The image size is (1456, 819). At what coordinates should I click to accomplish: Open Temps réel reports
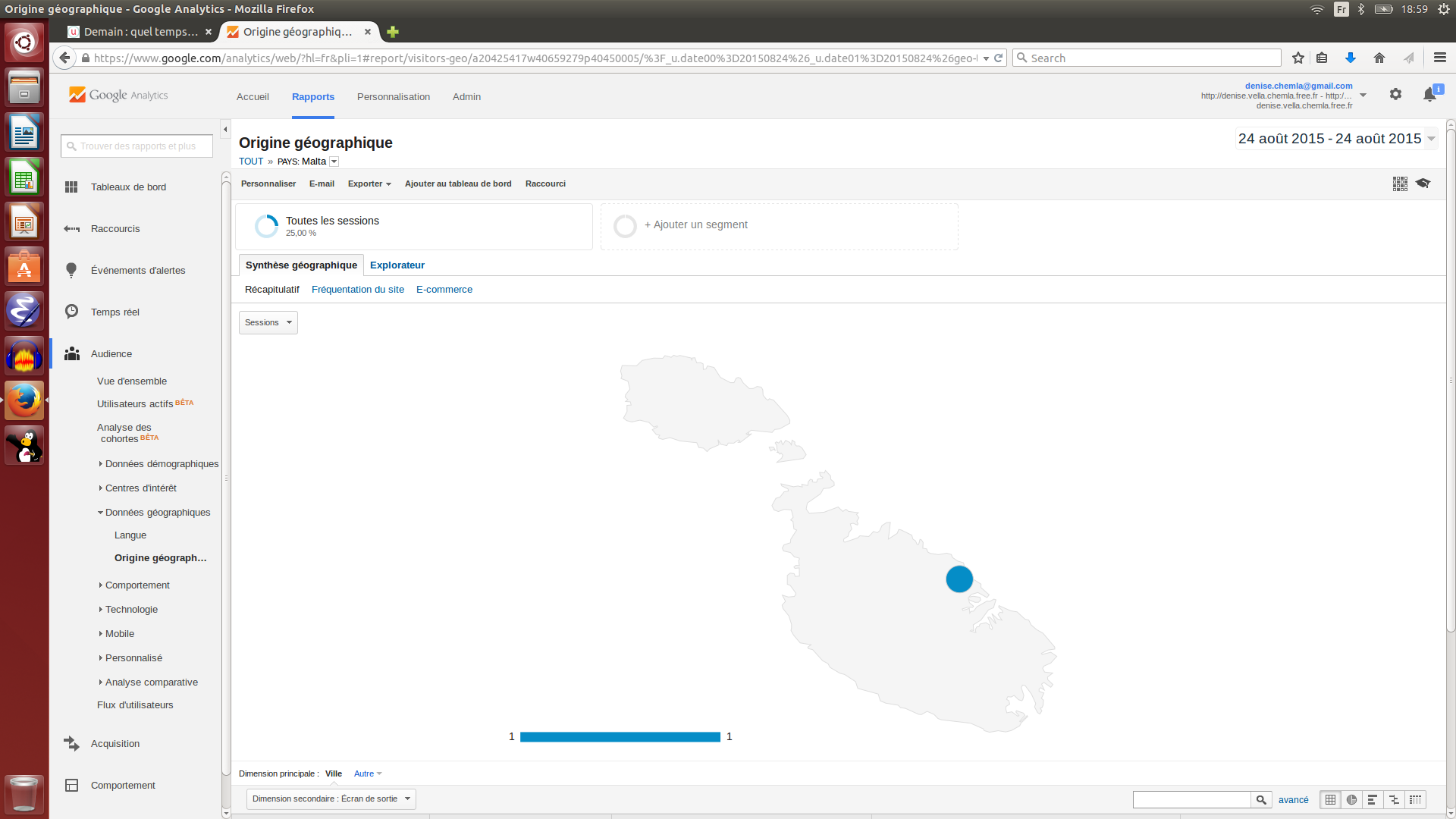pos(115,312)
